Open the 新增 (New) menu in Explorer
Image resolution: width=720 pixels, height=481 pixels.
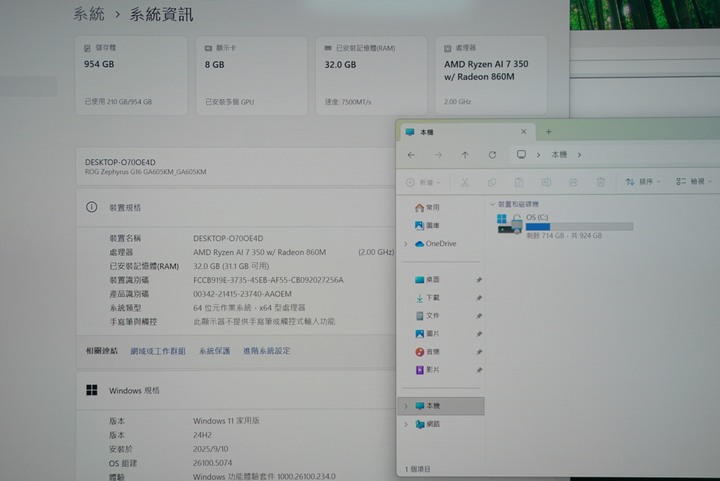423,182
